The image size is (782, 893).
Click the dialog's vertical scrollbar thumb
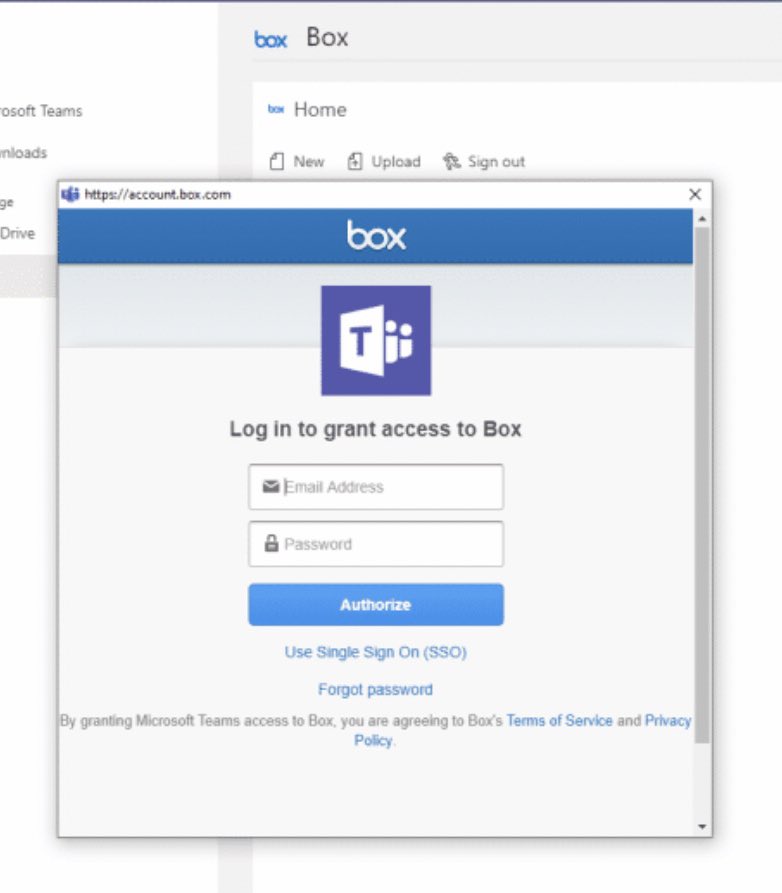coord(702,485)
